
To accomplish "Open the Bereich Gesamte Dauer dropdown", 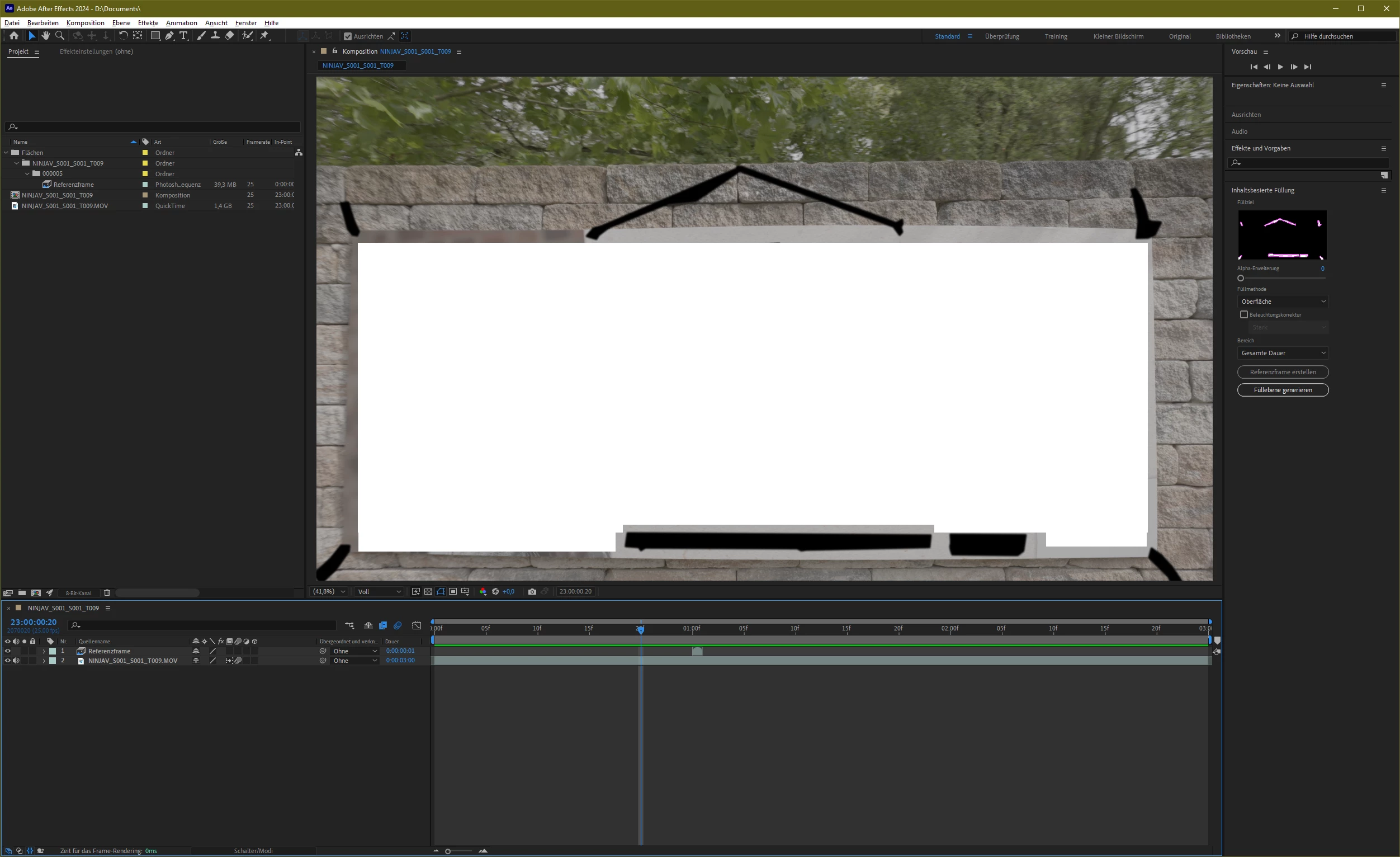I will point(1283,353).
